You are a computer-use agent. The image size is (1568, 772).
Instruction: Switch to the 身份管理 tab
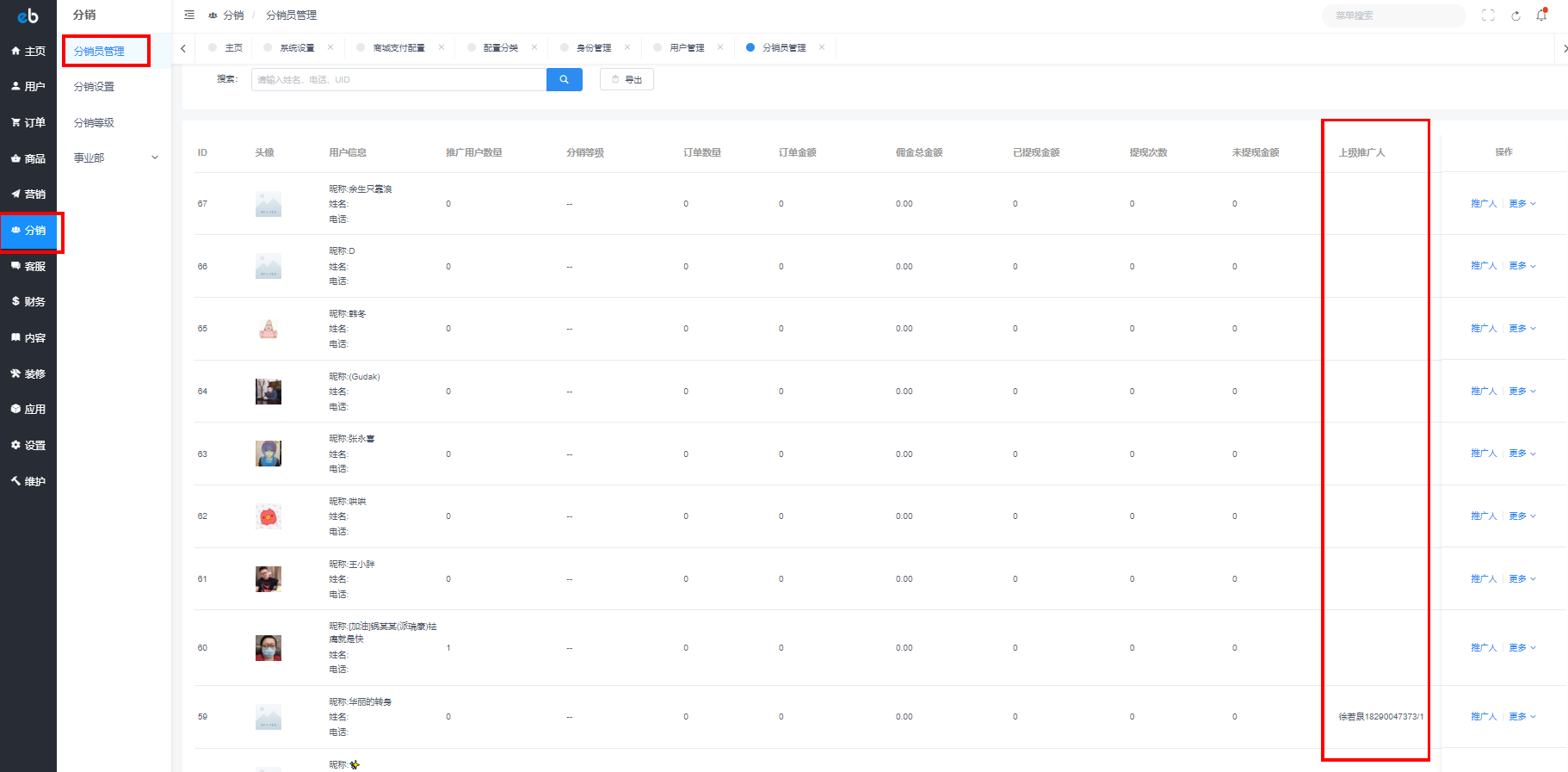point(593,48)
